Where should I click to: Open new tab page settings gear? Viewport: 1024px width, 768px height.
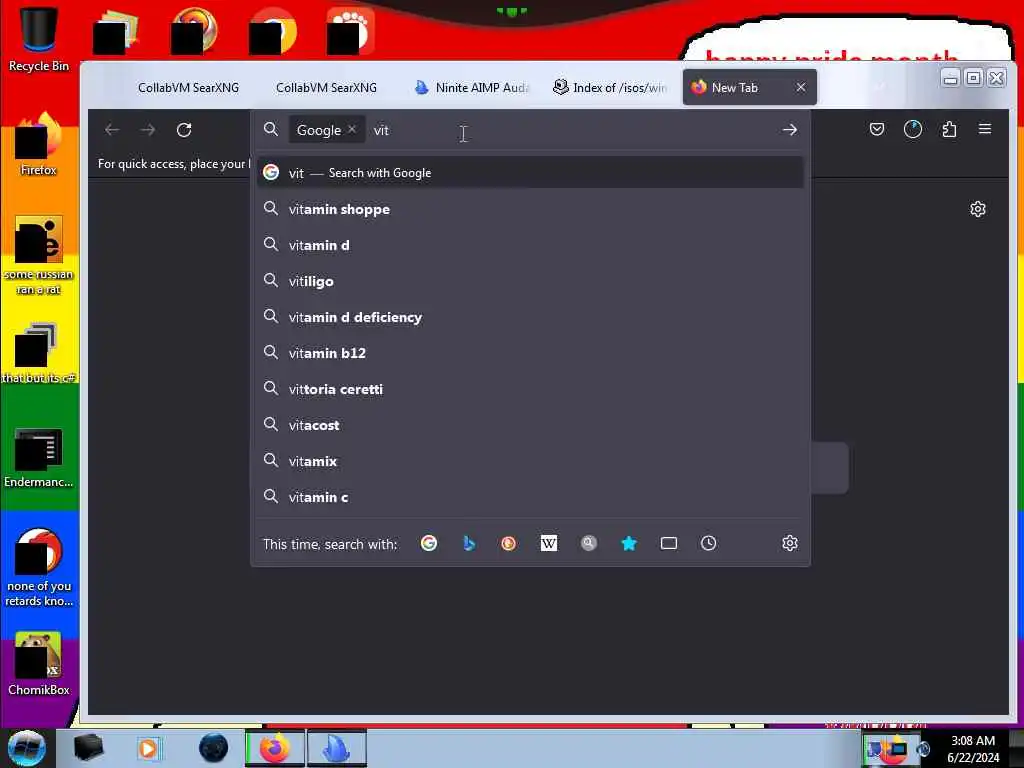pyautogui.click(x=978, y=209)
